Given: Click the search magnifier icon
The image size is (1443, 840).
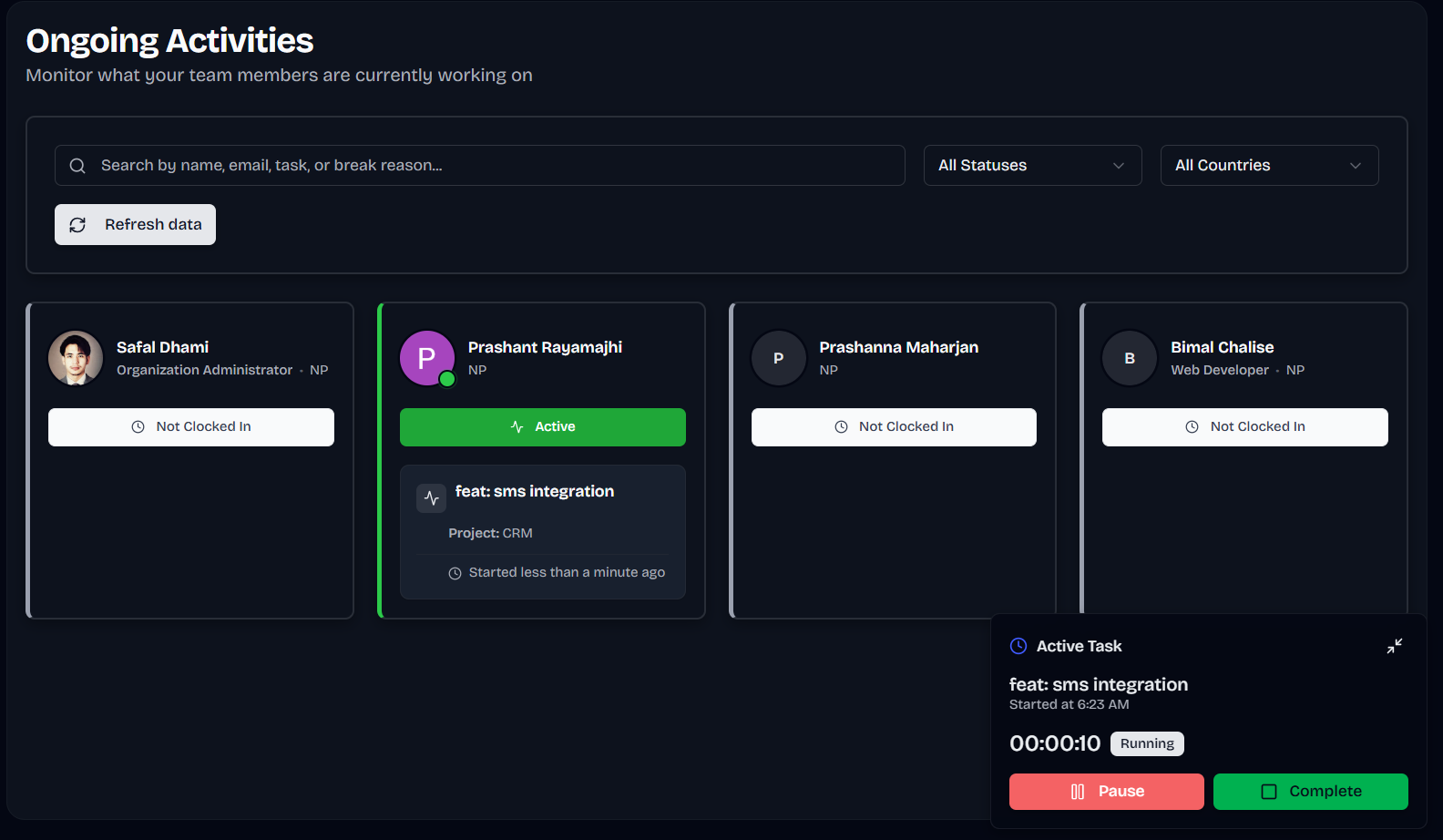Looking at the screenshot, I should [77, 166].
